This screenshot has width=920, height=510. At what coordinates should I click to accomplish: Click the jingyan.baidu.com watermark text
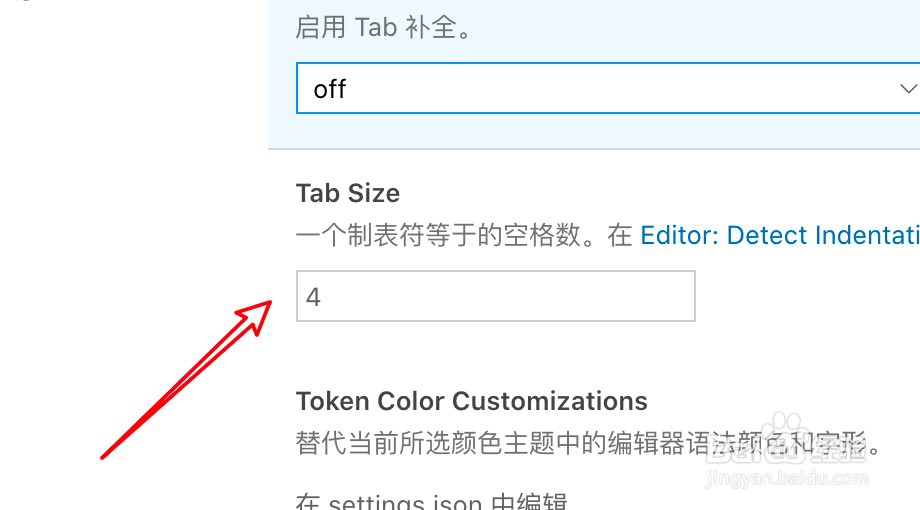coord(787,478)
